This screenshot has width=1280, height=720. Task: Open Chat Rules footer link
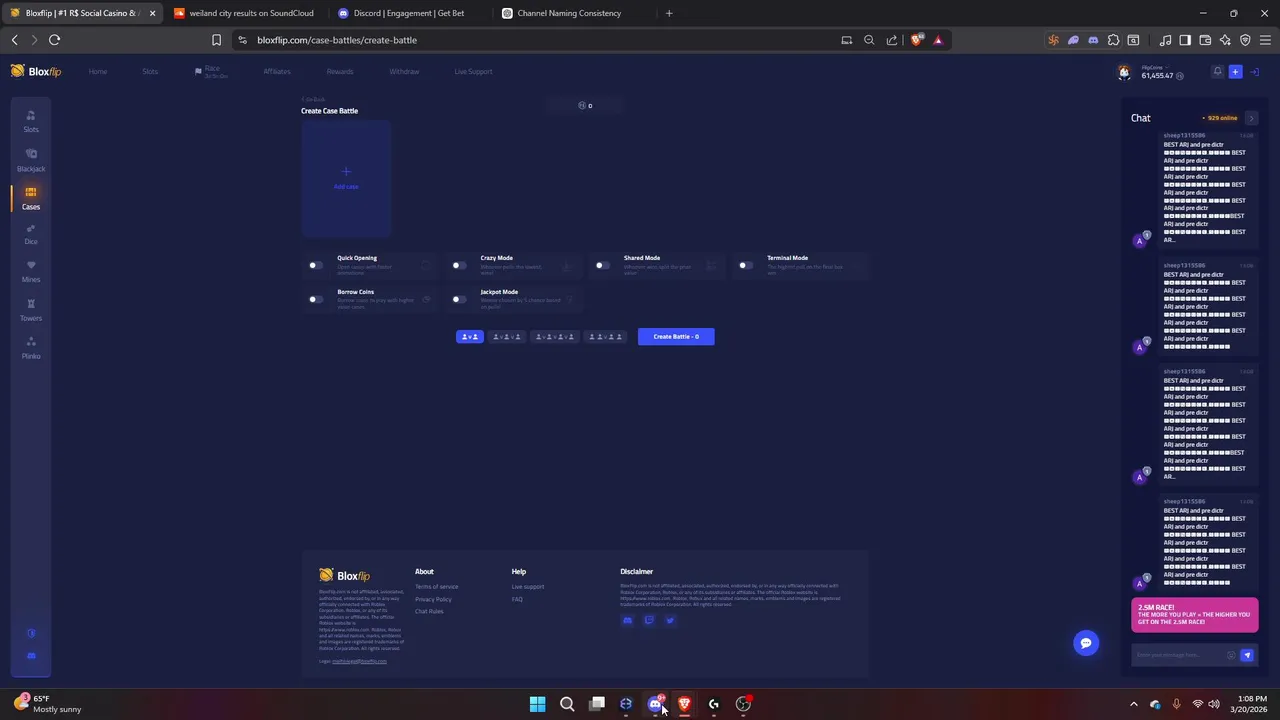tap(429, 611)
